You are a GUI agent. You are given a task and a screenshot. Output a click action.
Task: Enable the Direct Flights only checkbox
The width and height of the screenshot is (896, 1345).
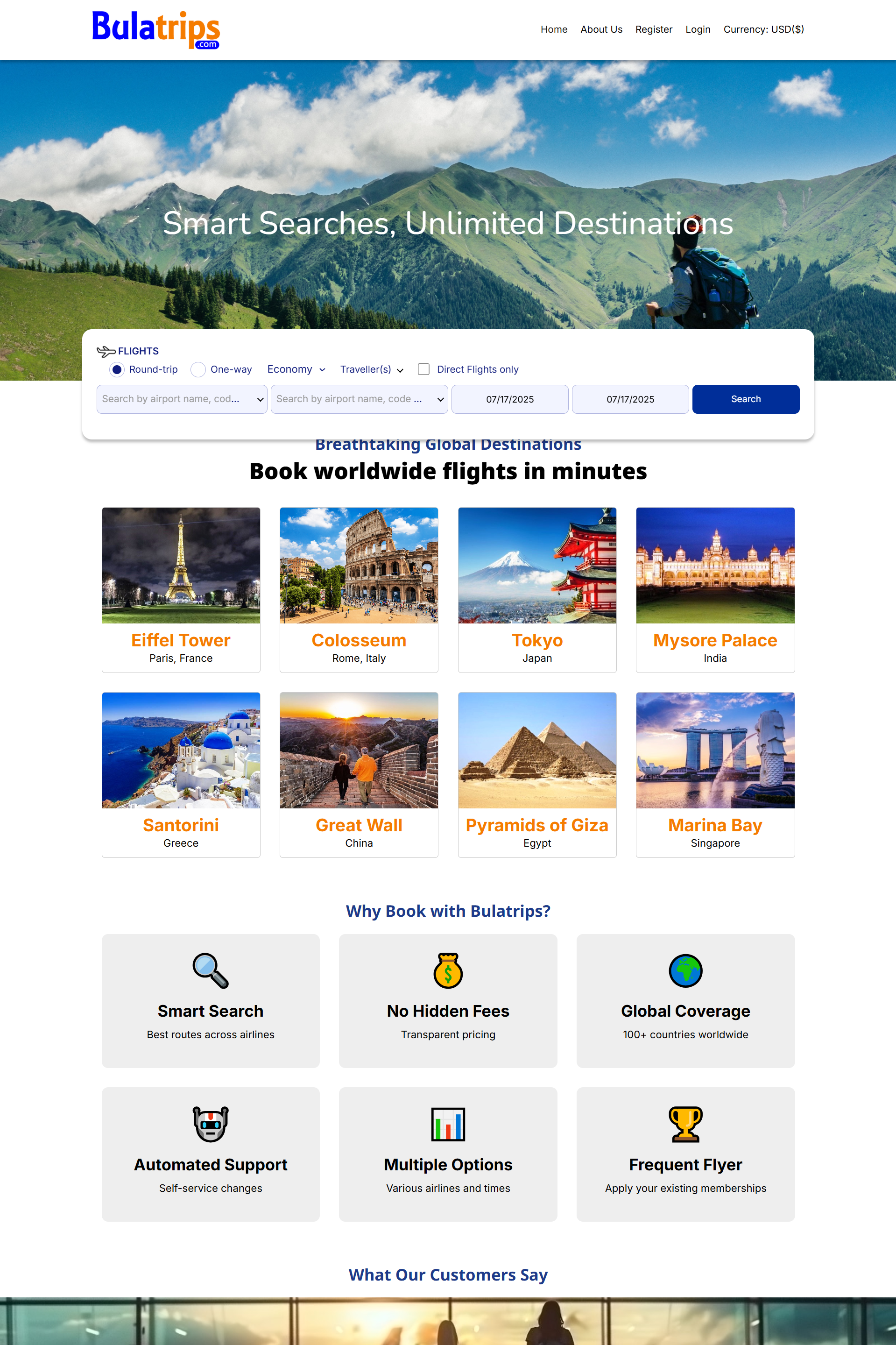pyautogui.click(x=423, y=369)
